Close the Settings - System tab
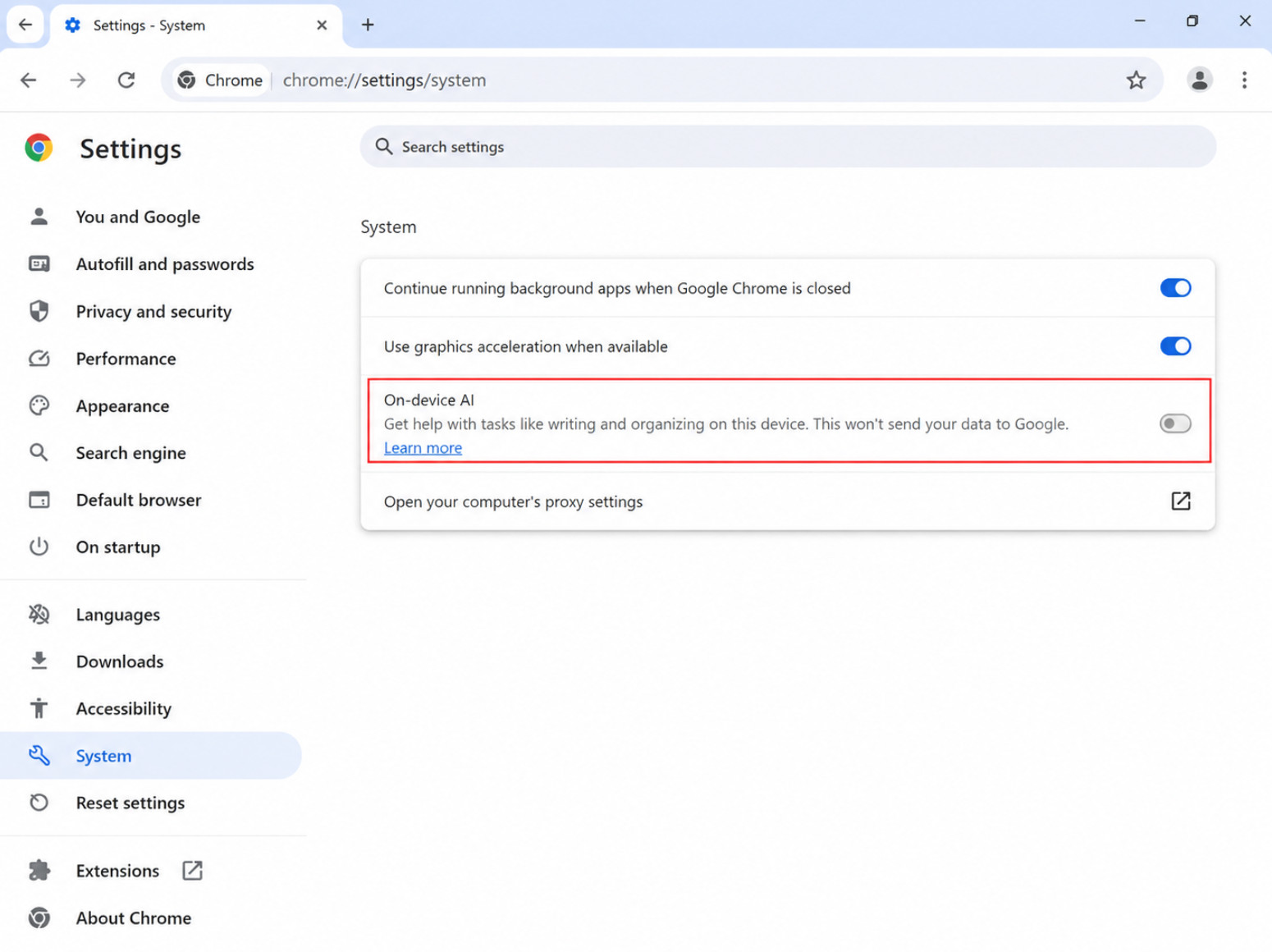The width and height of the screenshot is (1272, 952). coord(322,25)
